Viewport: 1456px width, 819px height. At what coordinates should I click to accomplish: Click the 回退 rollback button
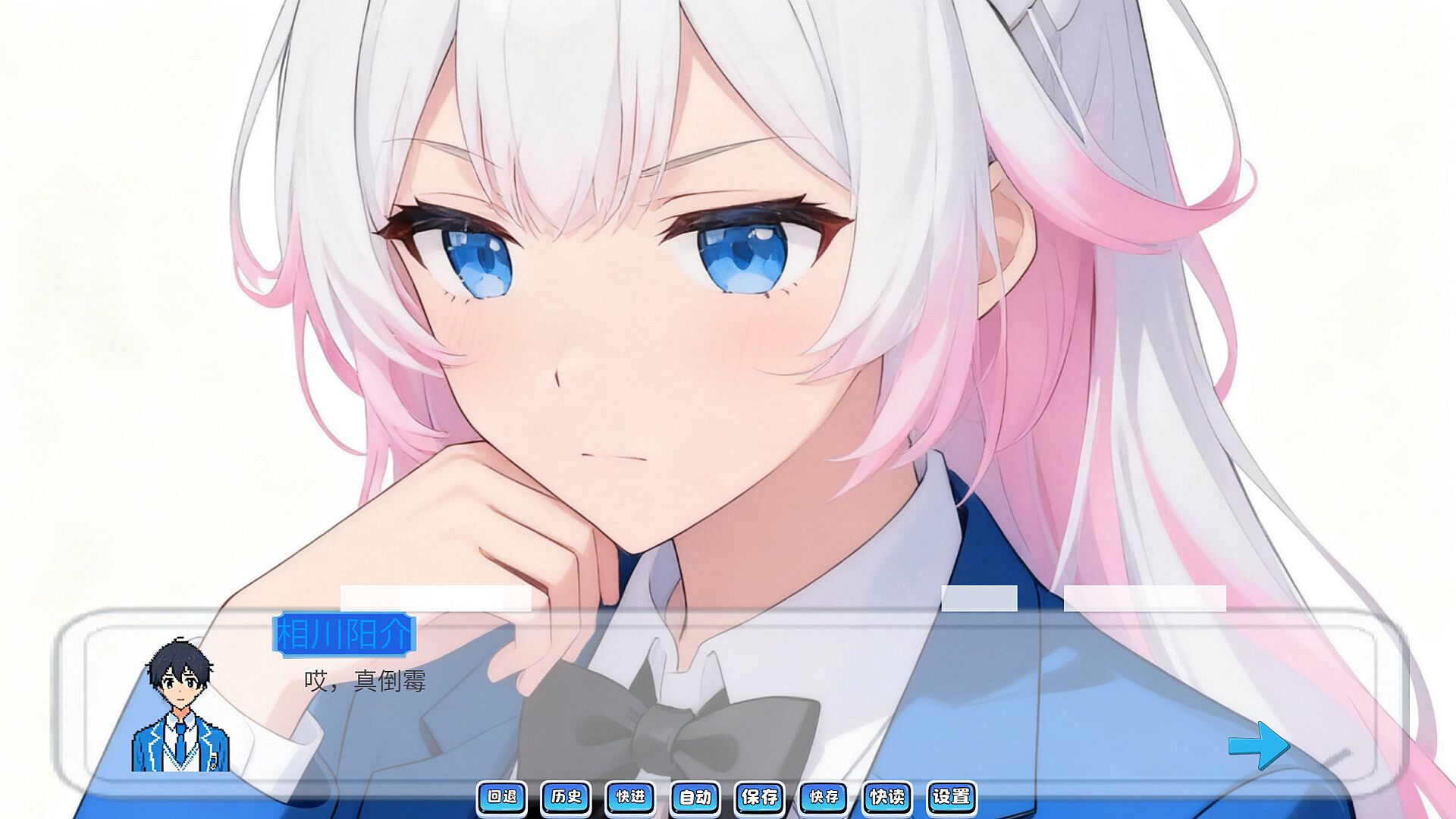(x=502, y=797)
